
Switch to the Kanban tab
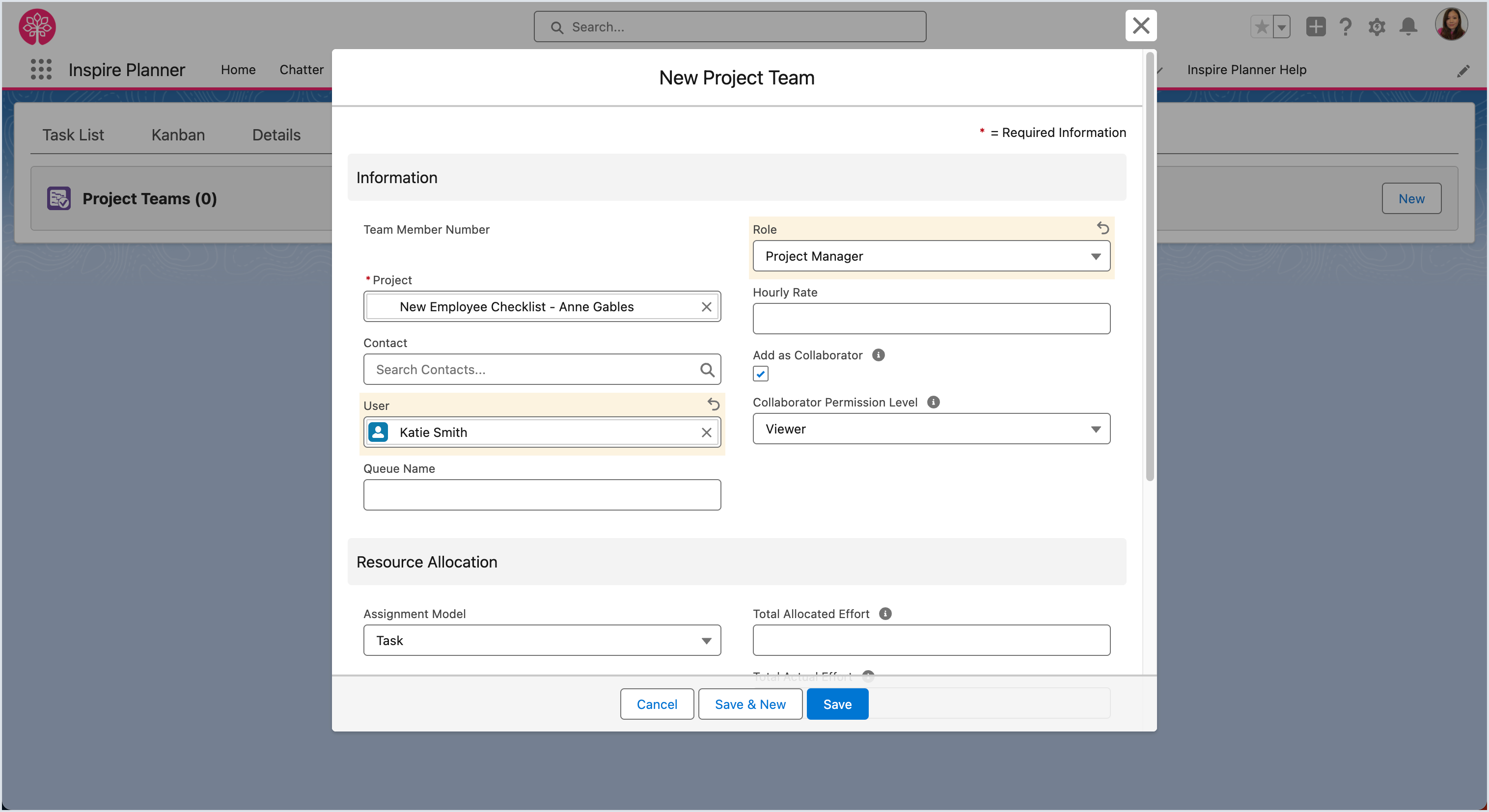click(x=178, y=135)
